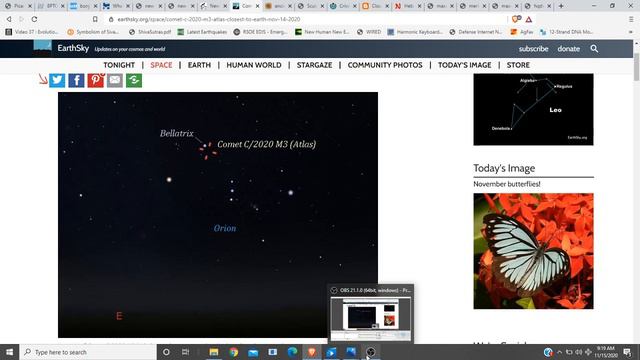Screen dimensions: 640x360
Task: Open the butterfly Today's Image photo
Action: point(533,251)
